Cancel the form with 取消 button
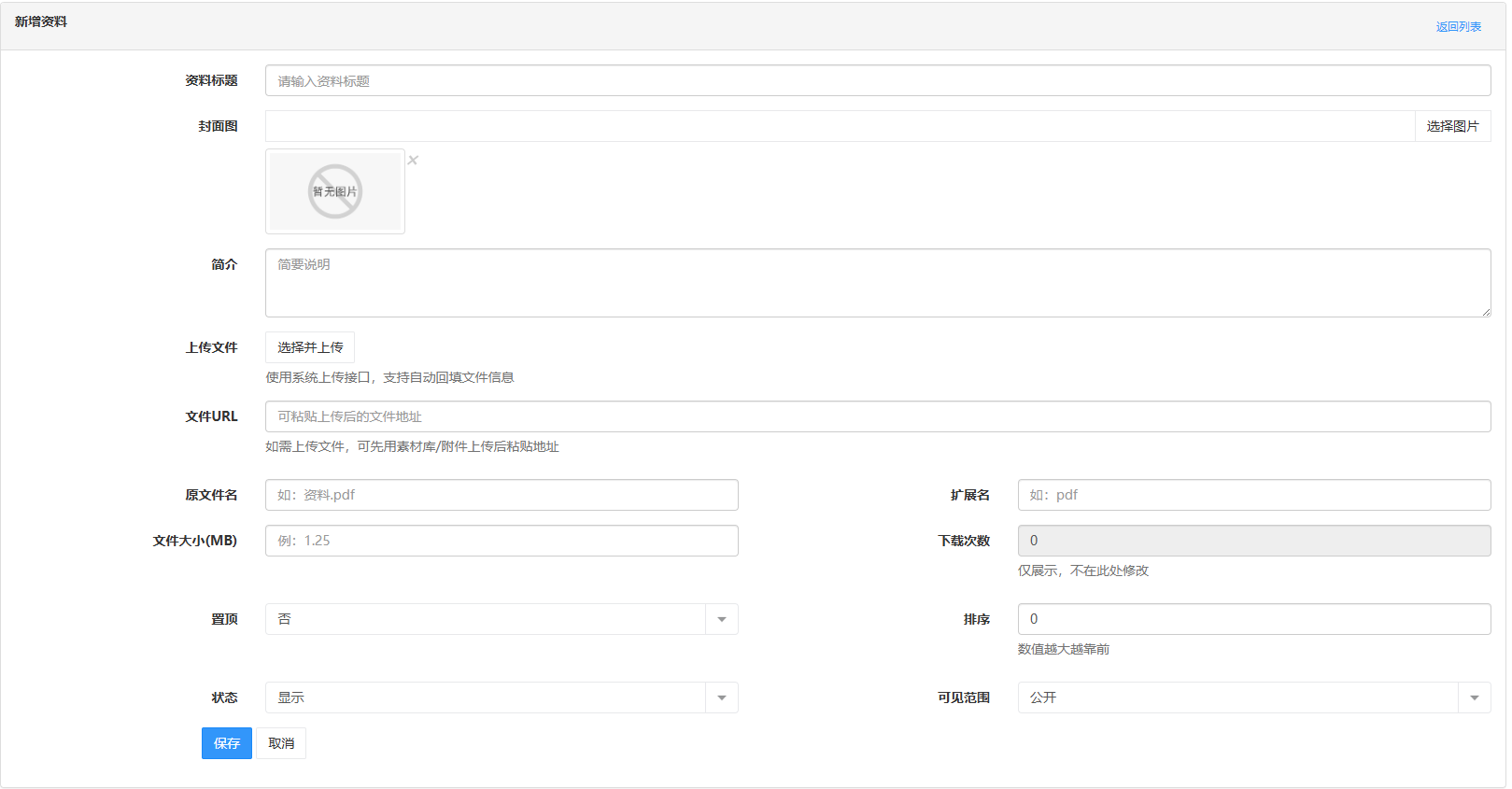The width and height of the screenshot is (1512, 789). tap(281, 743)
